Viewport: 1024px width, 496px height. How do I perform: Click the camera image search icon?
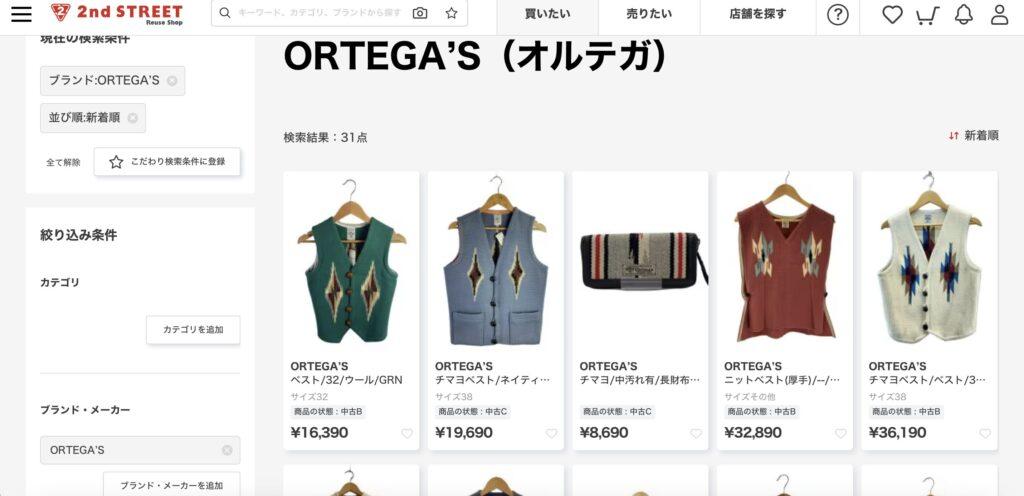coord(420,13)
